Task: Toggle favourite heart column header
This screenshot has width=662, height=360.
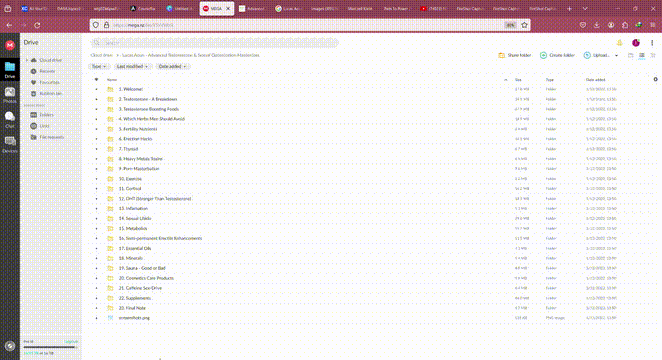Action: click(x=96, y=79)
